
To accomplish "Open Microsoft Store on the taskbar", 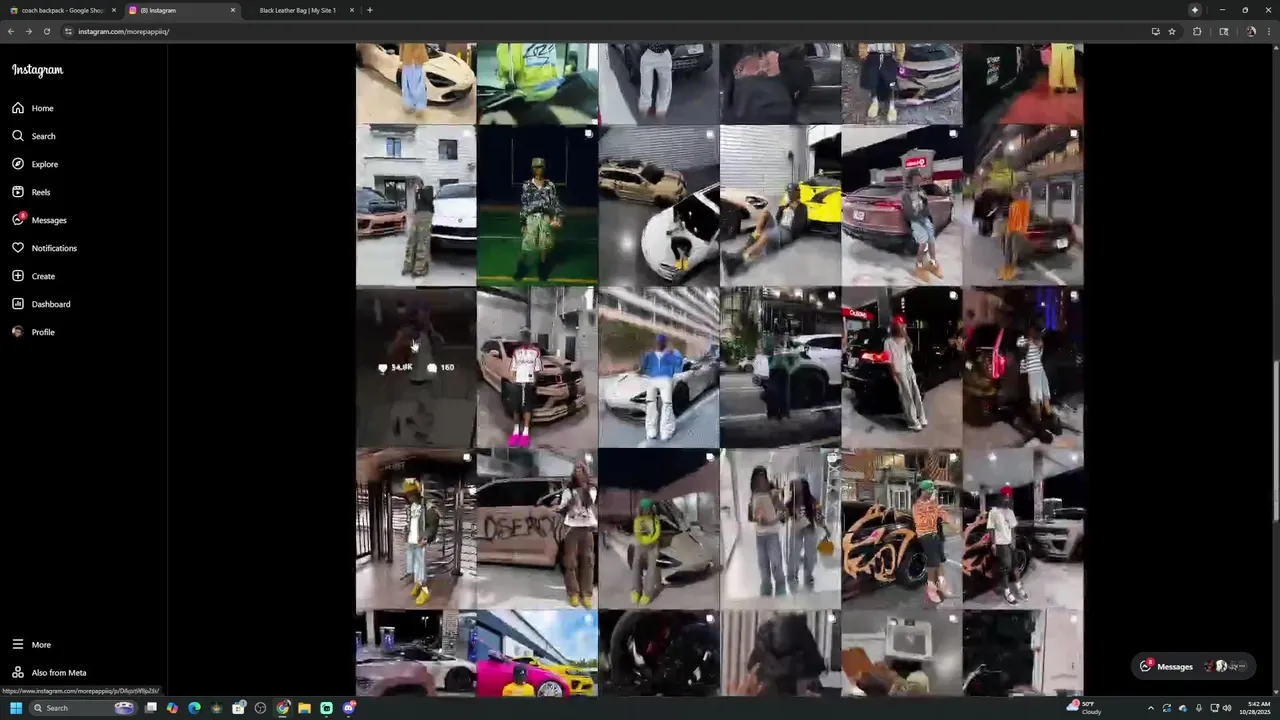I will click(x=238, y=708).
